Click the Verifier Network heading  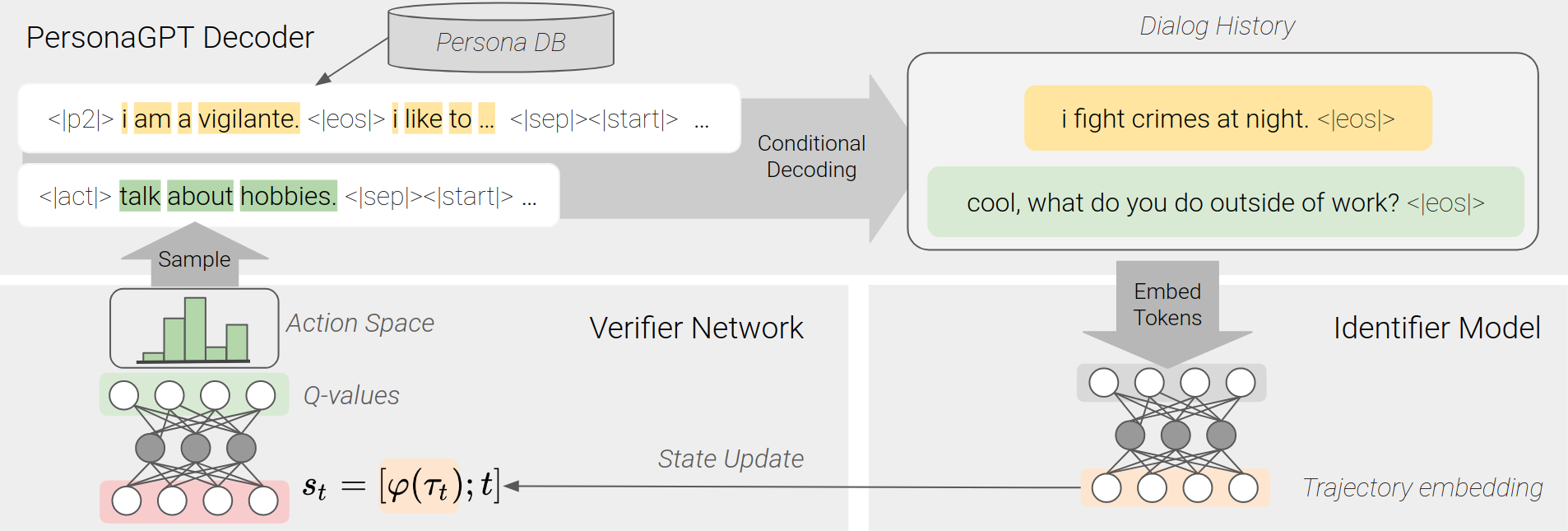[696, 328]
